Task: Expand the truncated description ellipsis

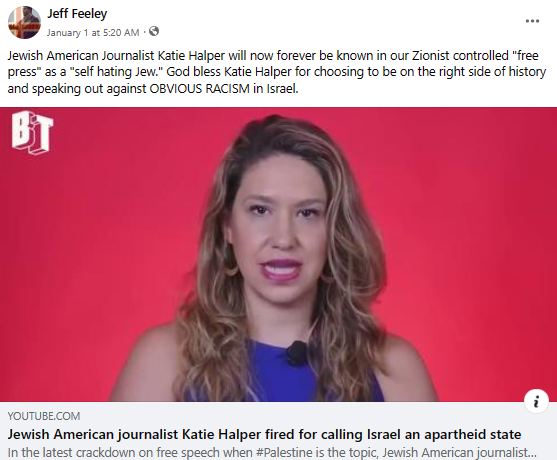Action: (531, 453)
